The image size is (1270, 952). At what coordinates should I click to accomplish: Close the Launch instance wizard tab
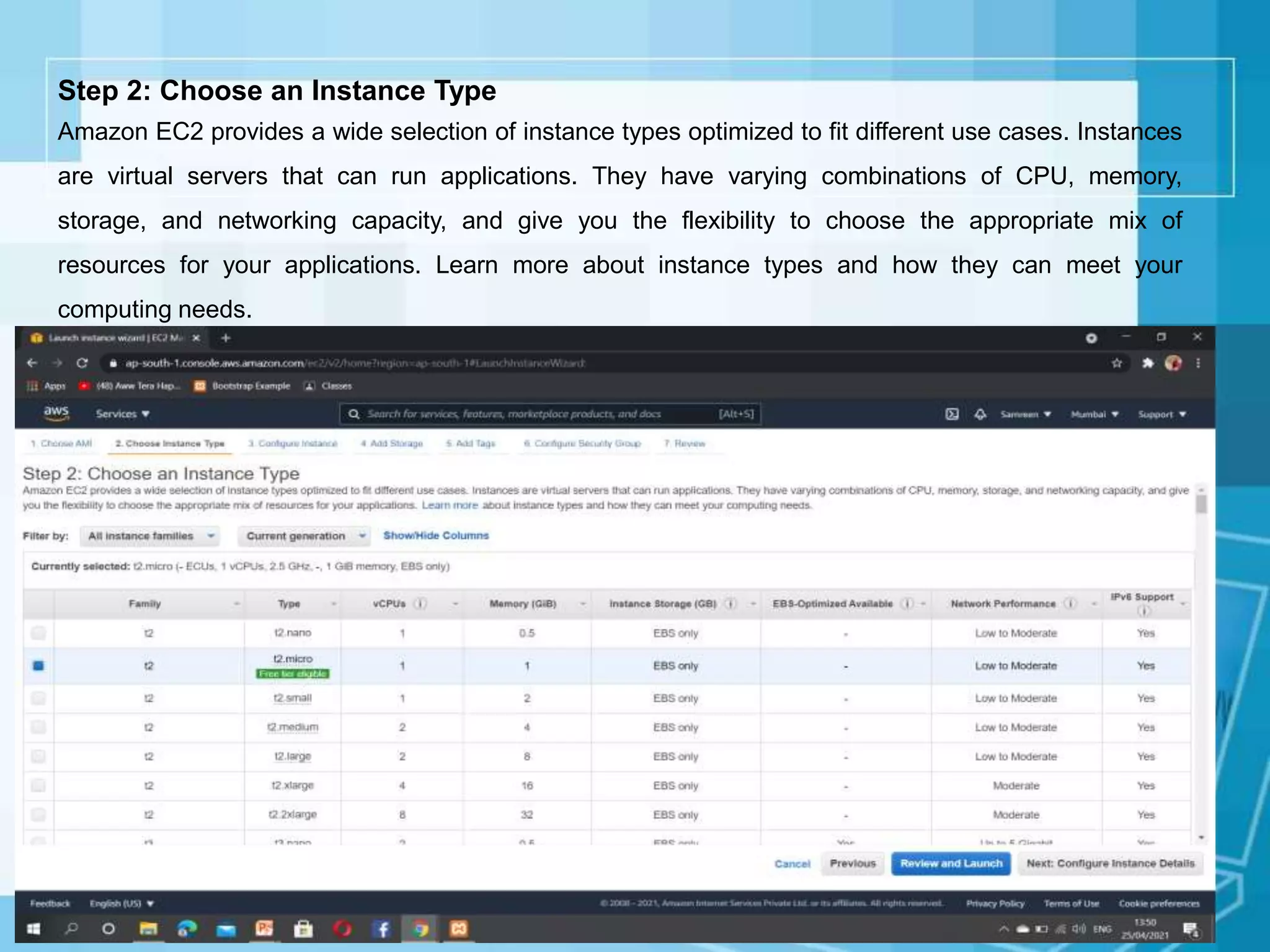[x=196, y=338]
